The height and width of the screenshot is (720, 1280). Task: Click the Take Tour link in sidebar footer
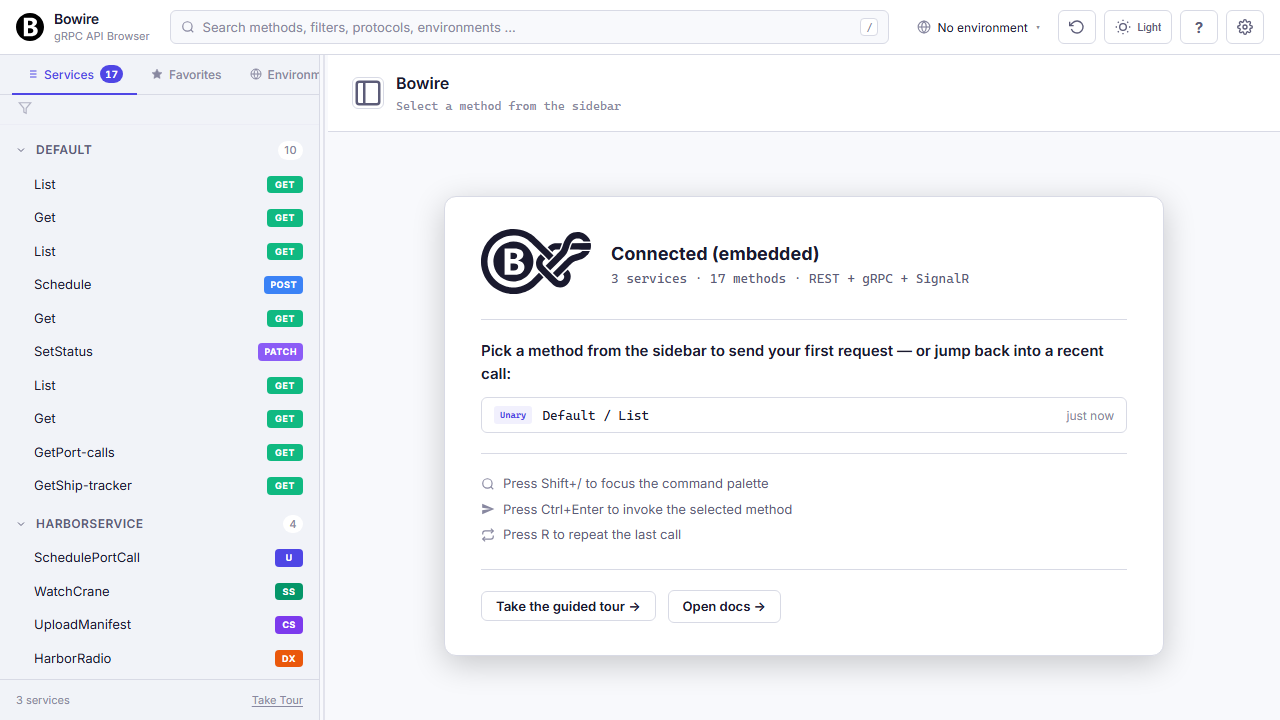[x=277, y=700]
